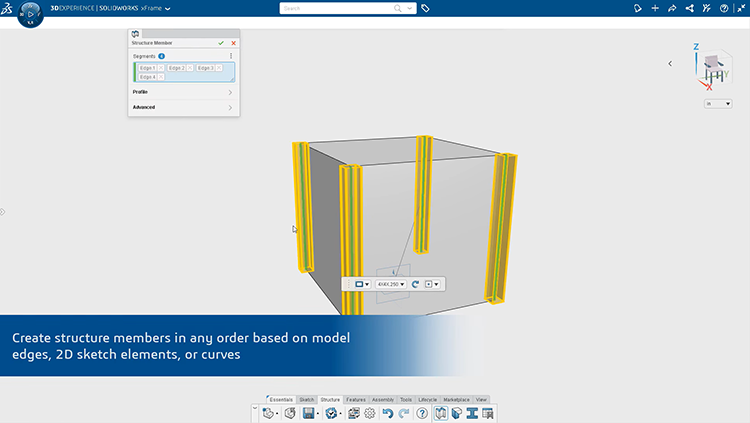Open the Assembly tab
Screen dimensions: 750x423
point(382,399)
